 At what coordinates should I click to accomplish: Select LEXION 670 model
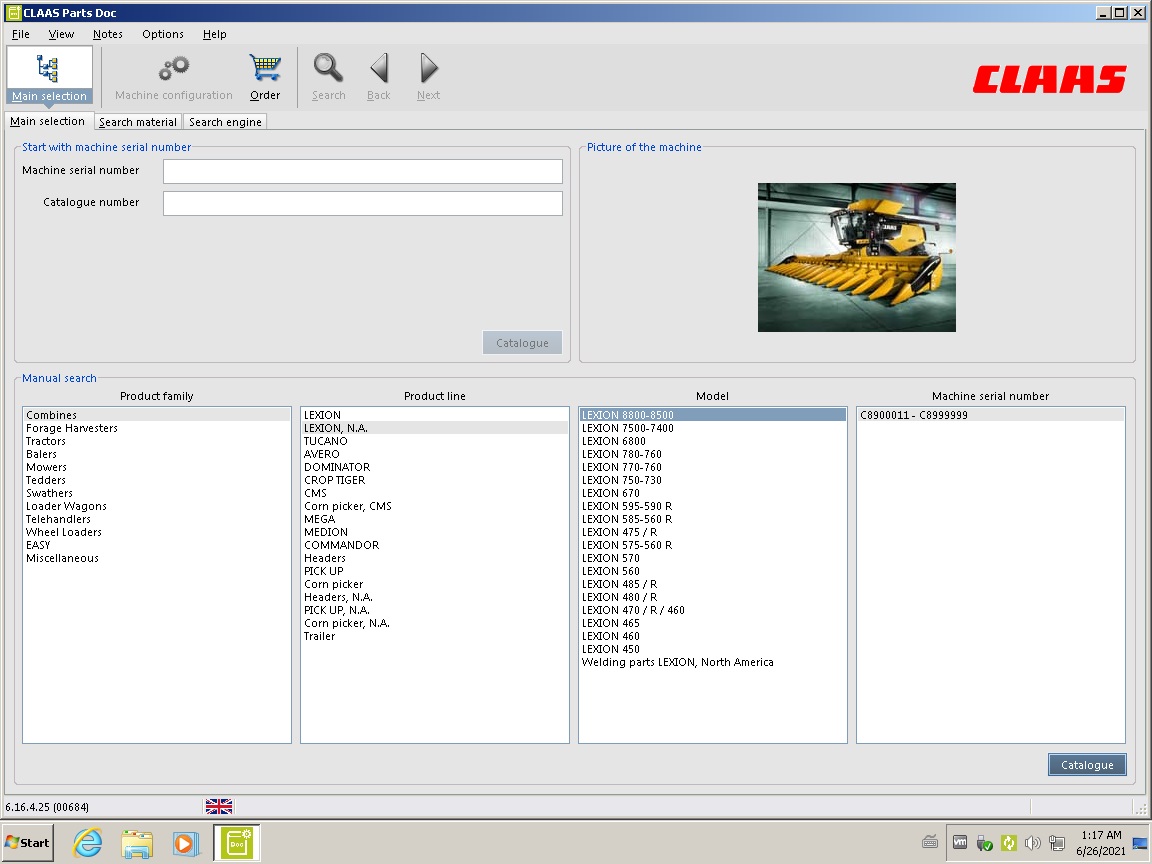click(x=713, y=493)
